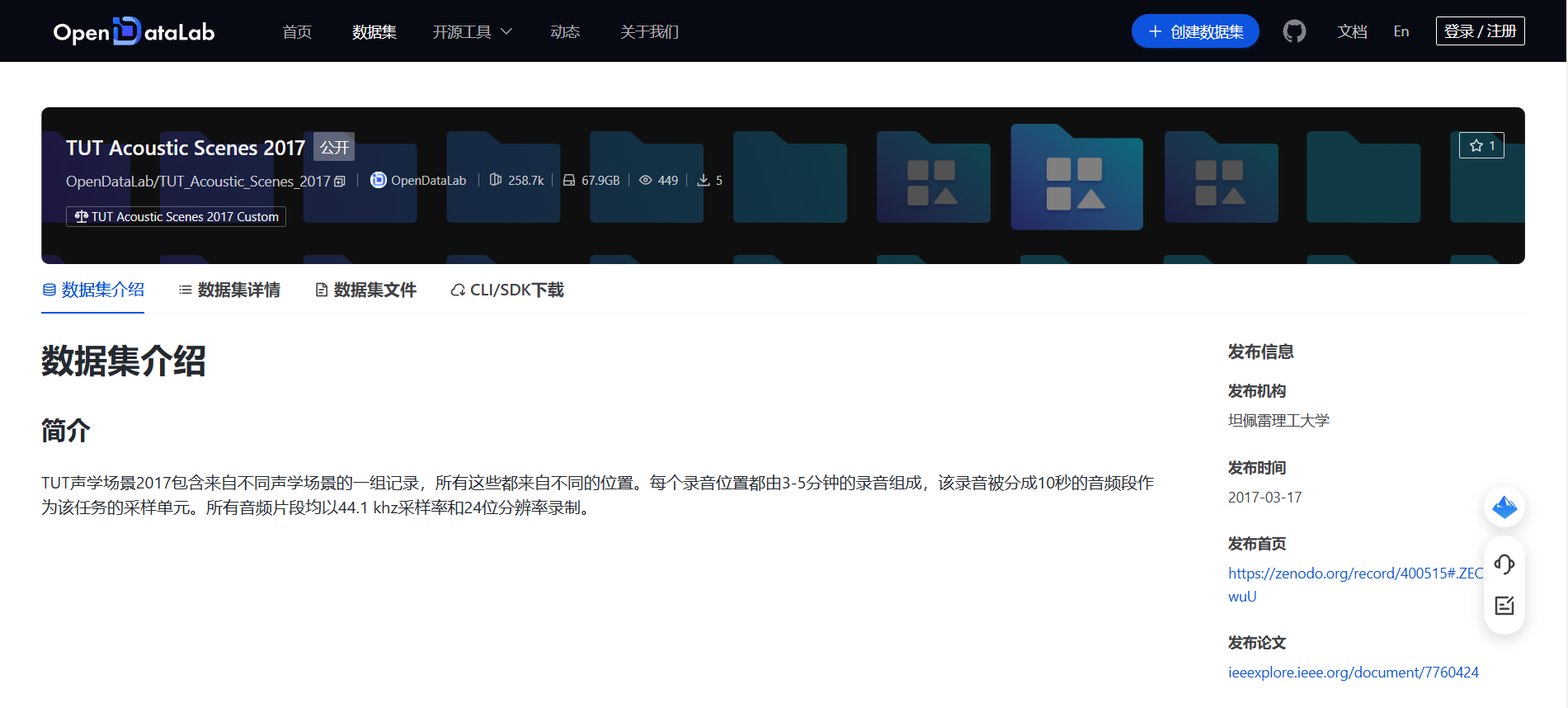The height and width of the screenshot is (708, 1568).
Task: Open the zenodo.org record homepage link
Action: [1355, 584]
